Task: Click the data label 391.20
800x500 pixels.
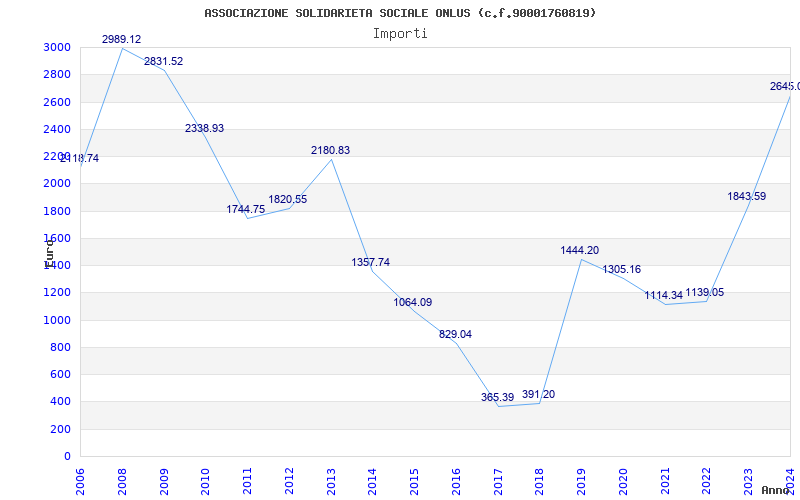Action: (539, 394)
